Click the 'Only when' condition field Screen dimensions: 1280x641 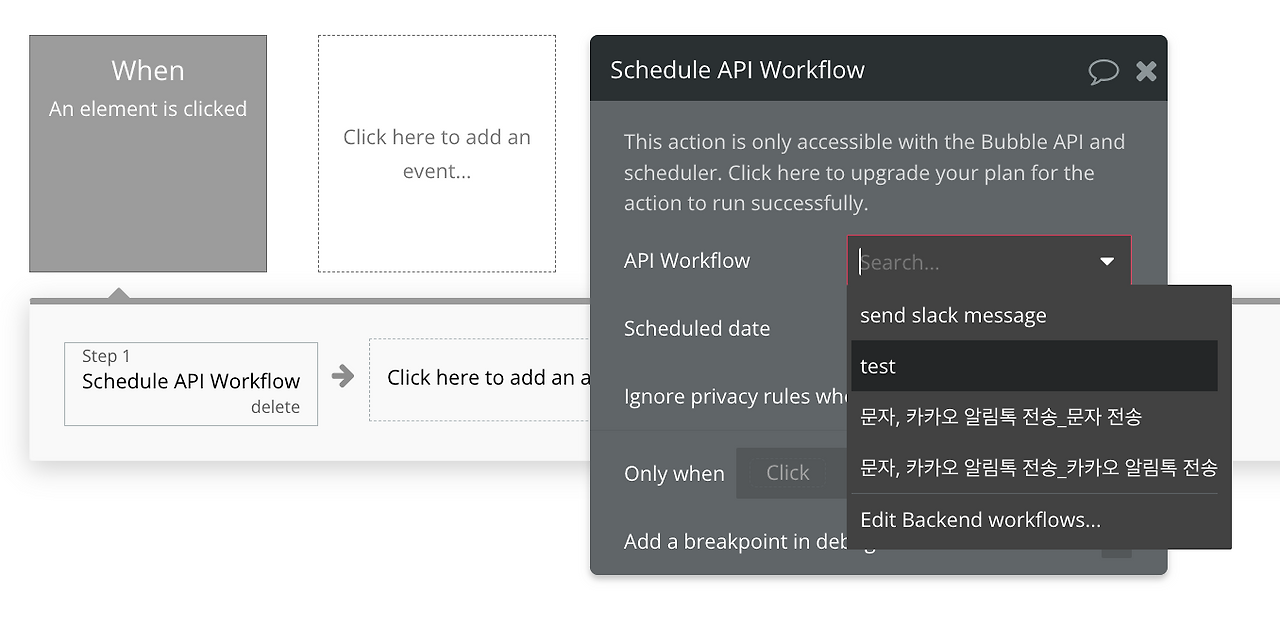pyautogui.click(x=792, y=473)
